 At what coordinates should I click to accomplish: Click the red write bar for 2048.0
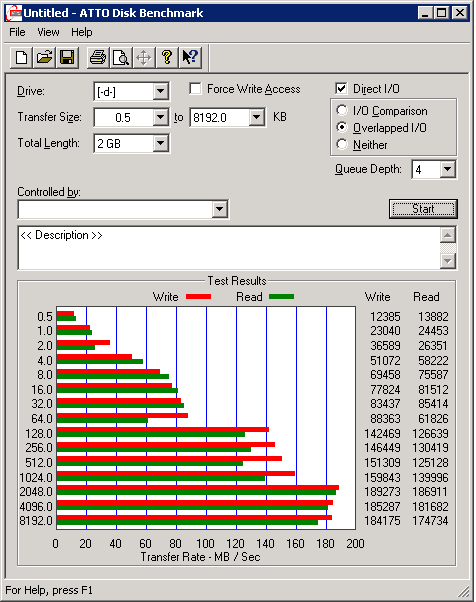[x=198, y=488]
